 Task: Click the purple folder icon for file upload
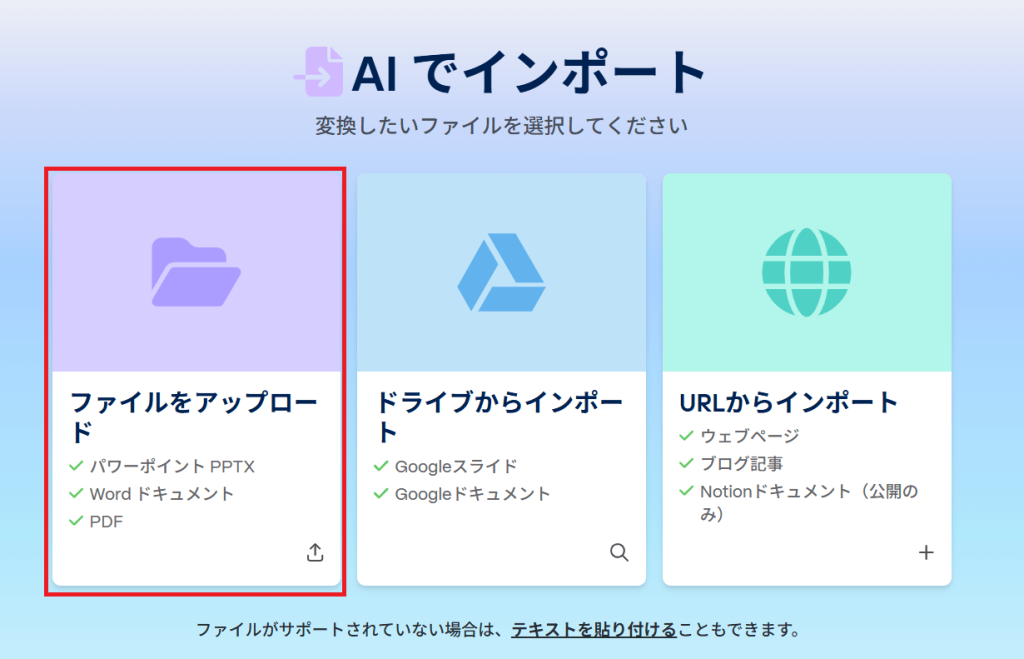pos(196,272)
